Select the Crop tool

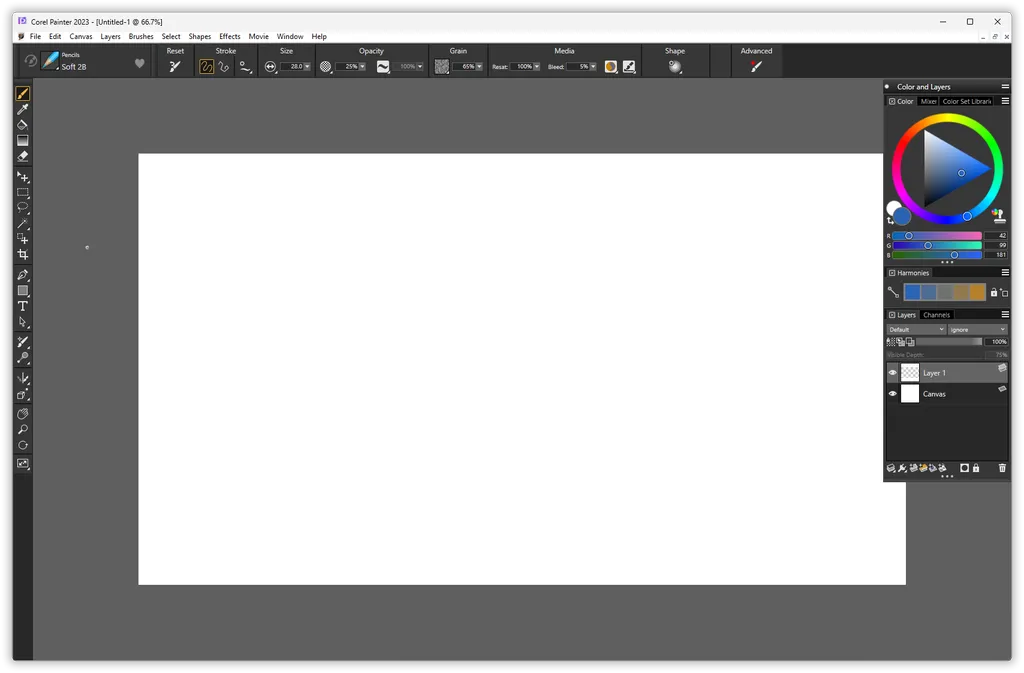(x=22, y=255)
